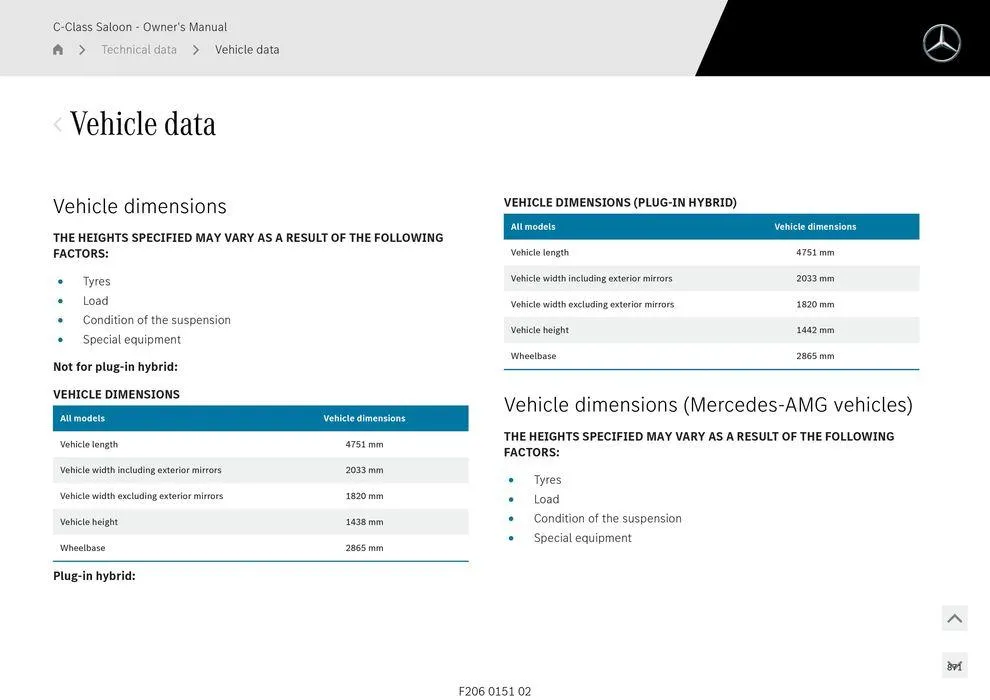Click the small icon button below the scroll-to-top arrow
The image size is (990, 700).
(x=954, y=666)
